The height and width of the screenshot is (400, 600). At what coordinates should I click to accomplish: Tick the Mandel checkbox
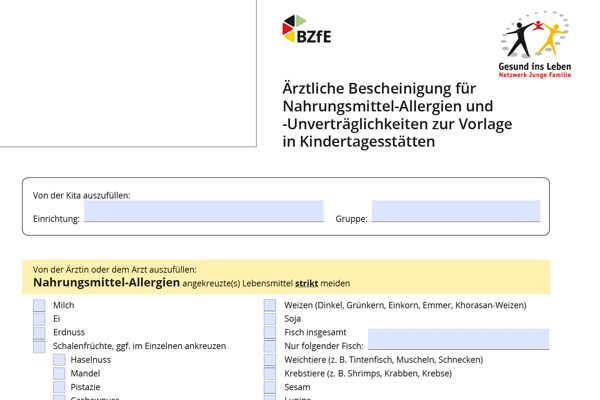coord(59,373)
